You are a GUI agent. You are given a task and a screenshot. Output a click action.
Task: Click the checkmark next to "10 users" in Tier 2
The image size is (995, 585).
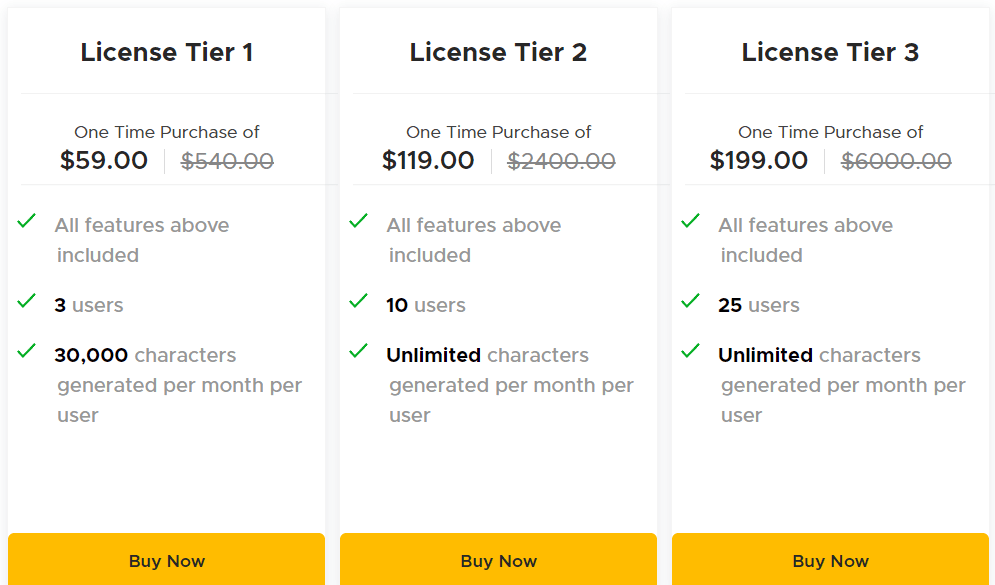click(x=358, y=300)
